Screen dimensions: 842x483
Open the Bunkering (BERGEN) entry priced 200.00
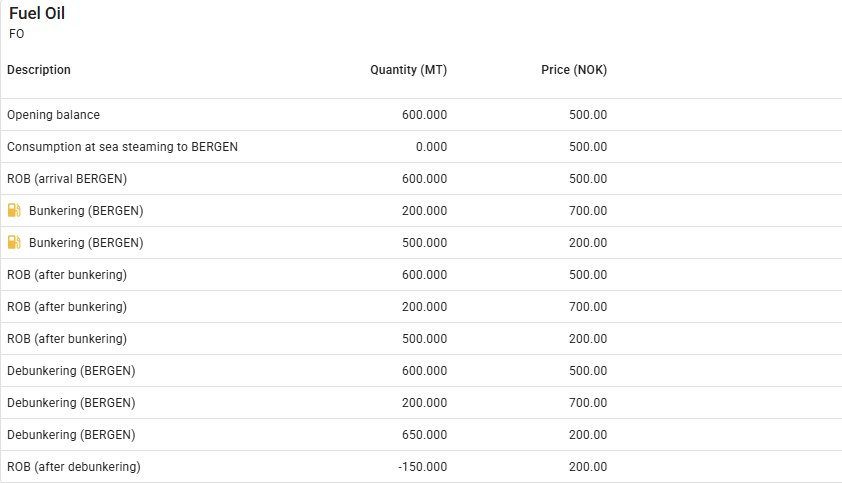tap(86, 243)
